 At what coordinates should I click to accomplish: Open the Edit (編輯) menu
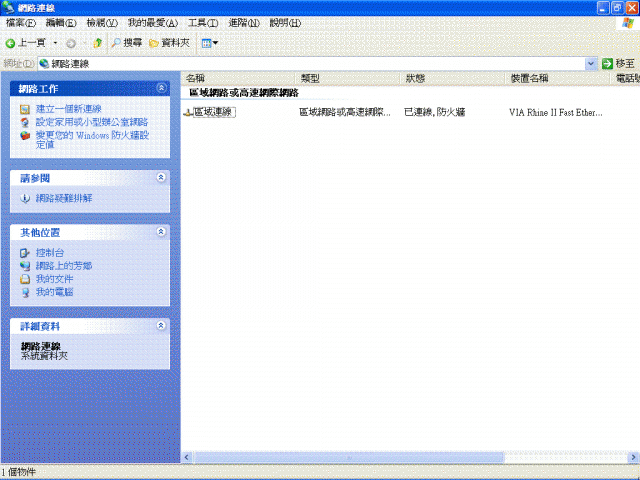point(61,23)
